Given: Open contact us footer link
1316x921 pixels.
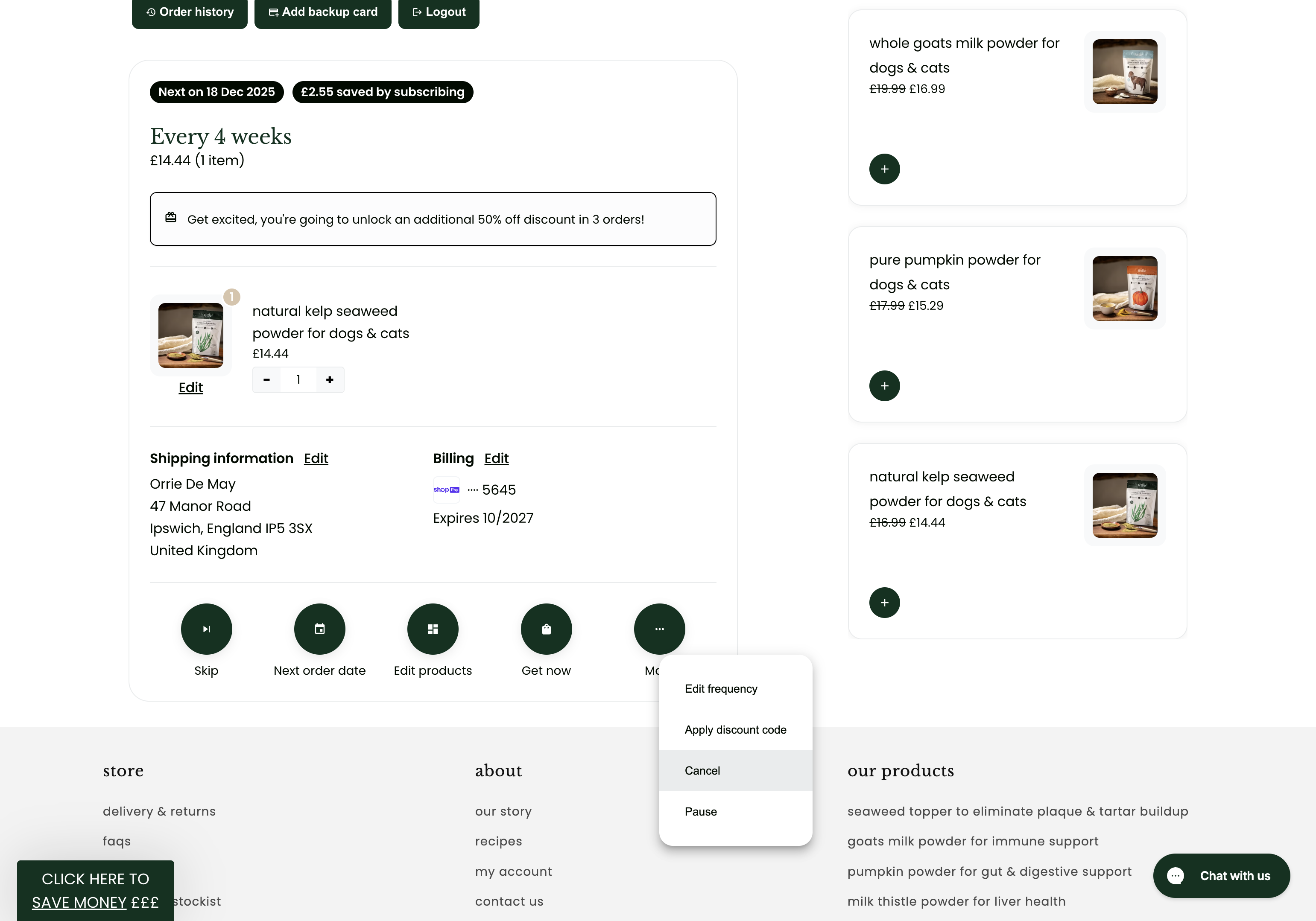Looking at the screenshot, I should coord(509,901).
